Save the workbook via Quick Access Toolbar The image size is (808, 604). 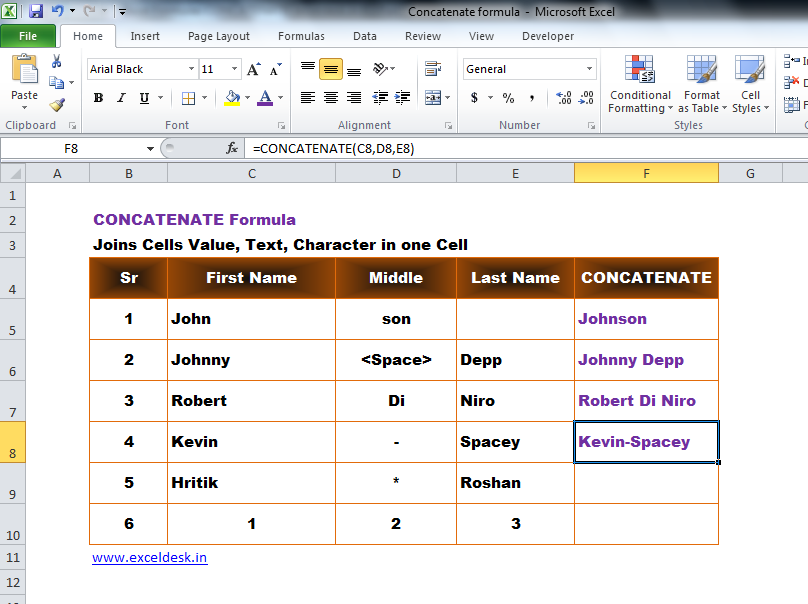(x=37, y=9)
